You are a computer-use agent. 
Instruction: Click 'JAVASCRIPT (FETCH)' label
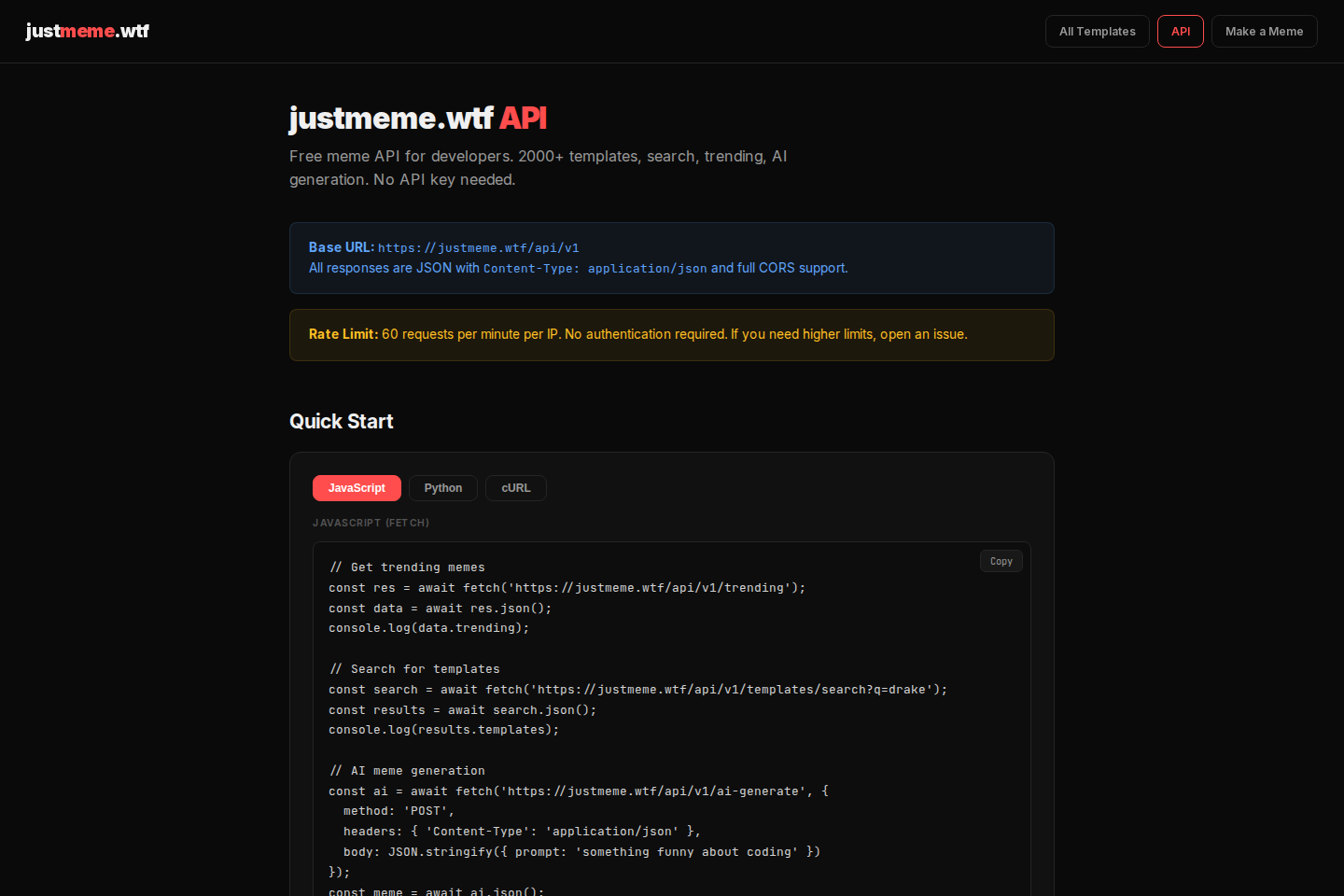pyautogui.click(x=371, y=523)
